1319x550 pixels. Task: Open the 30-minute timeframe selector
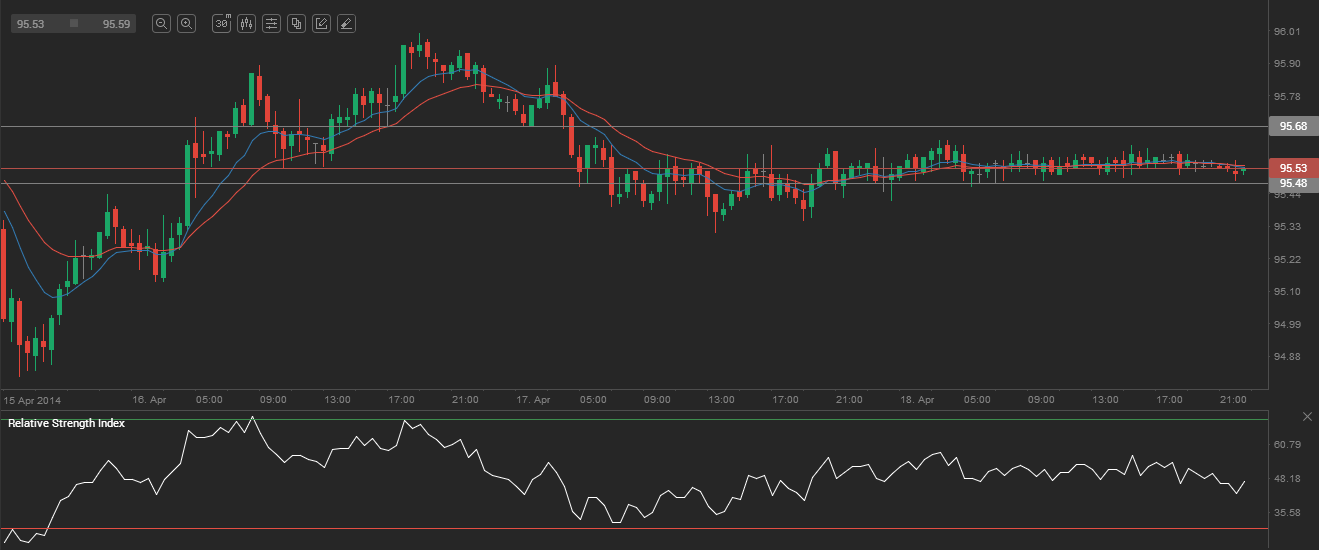pyautogui.click(x=222, y=23)
